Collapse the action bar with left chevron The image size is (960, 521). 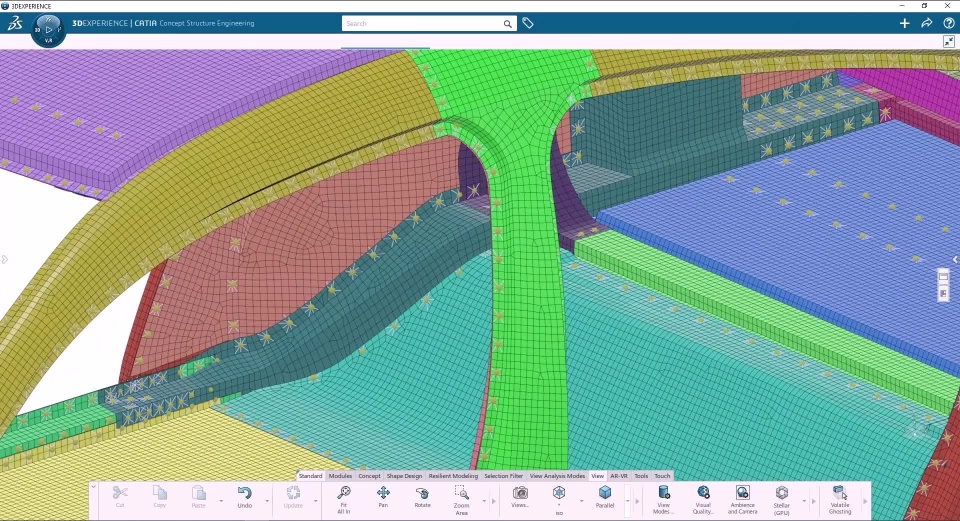tap(93, 487)
